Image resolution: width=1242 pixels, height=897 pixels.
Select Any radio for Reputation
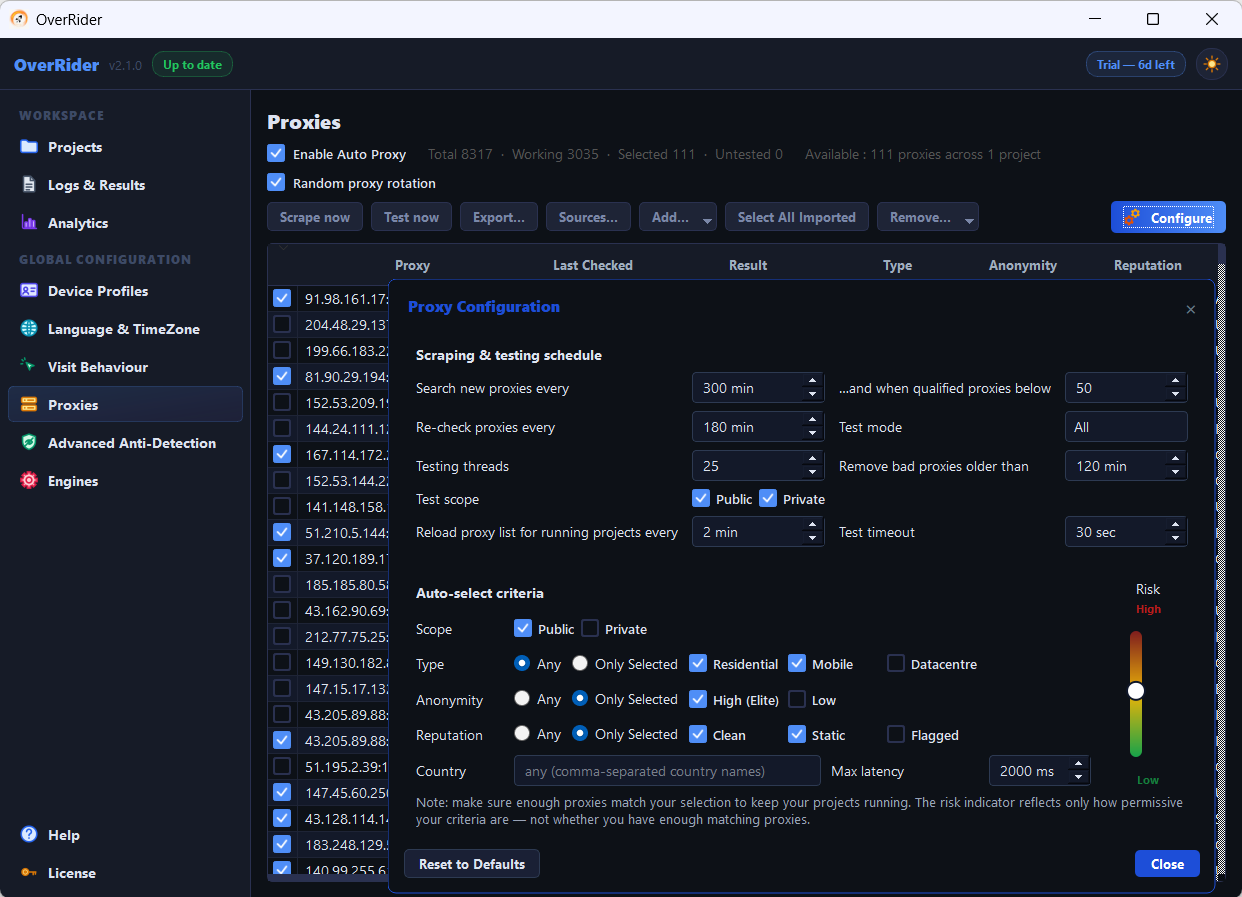522,733
